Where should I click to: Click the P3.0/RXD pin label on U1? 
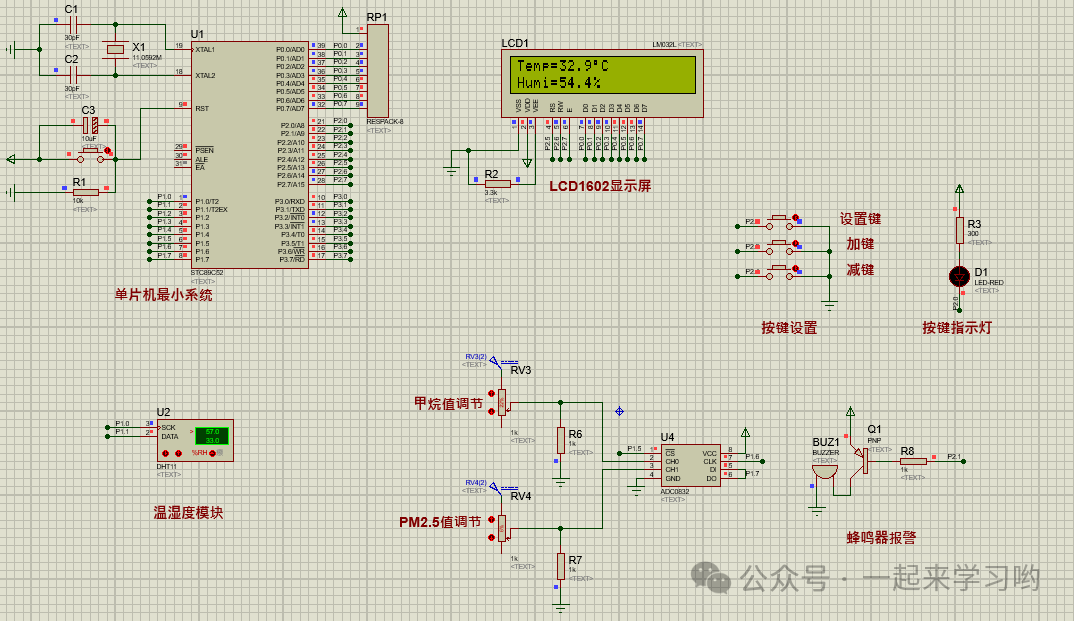coord(290,202)
